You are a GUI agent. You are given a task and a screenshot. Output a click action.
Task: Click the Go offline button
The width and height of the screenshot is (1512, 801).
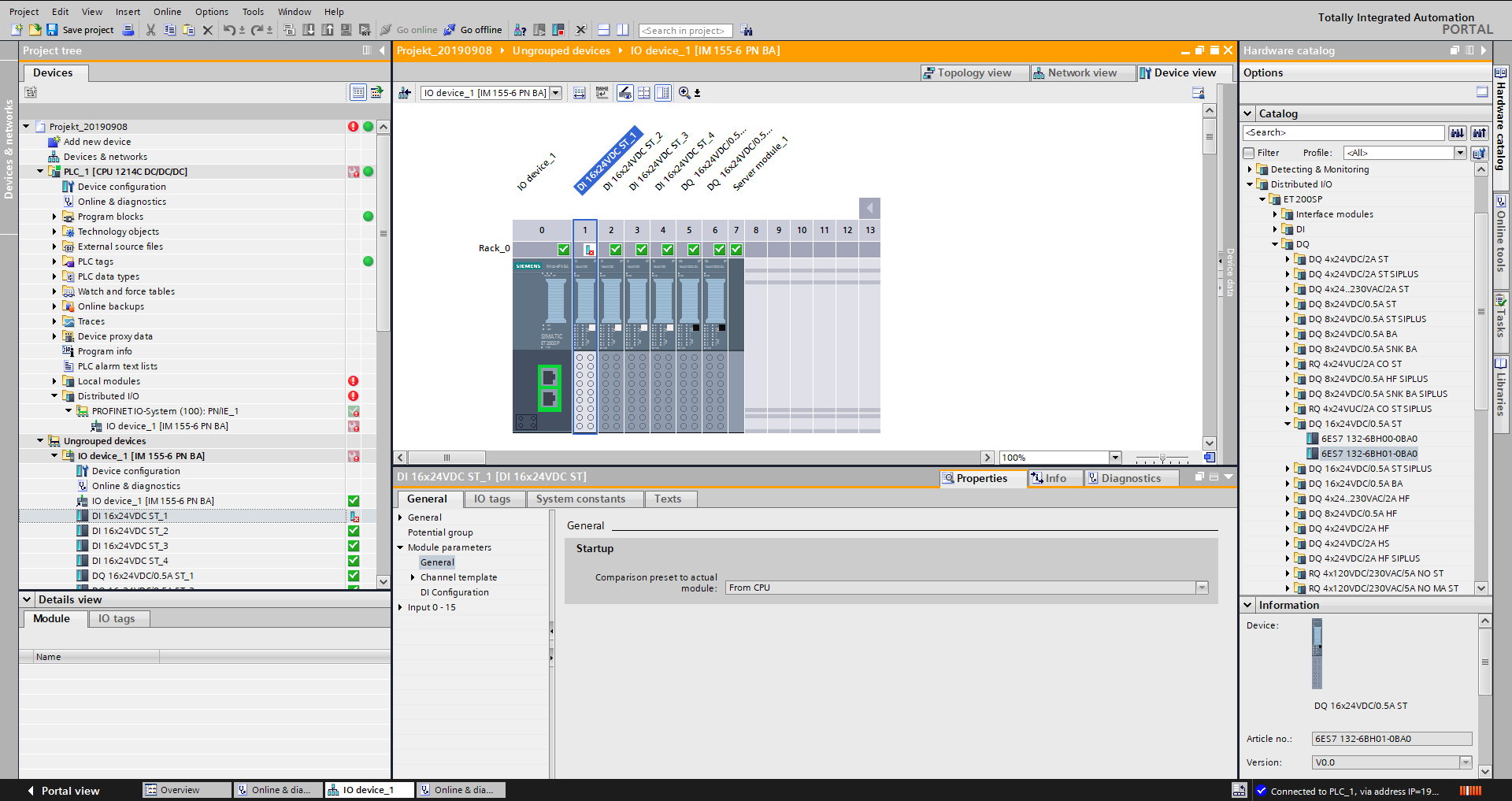(x=472, y=30)
